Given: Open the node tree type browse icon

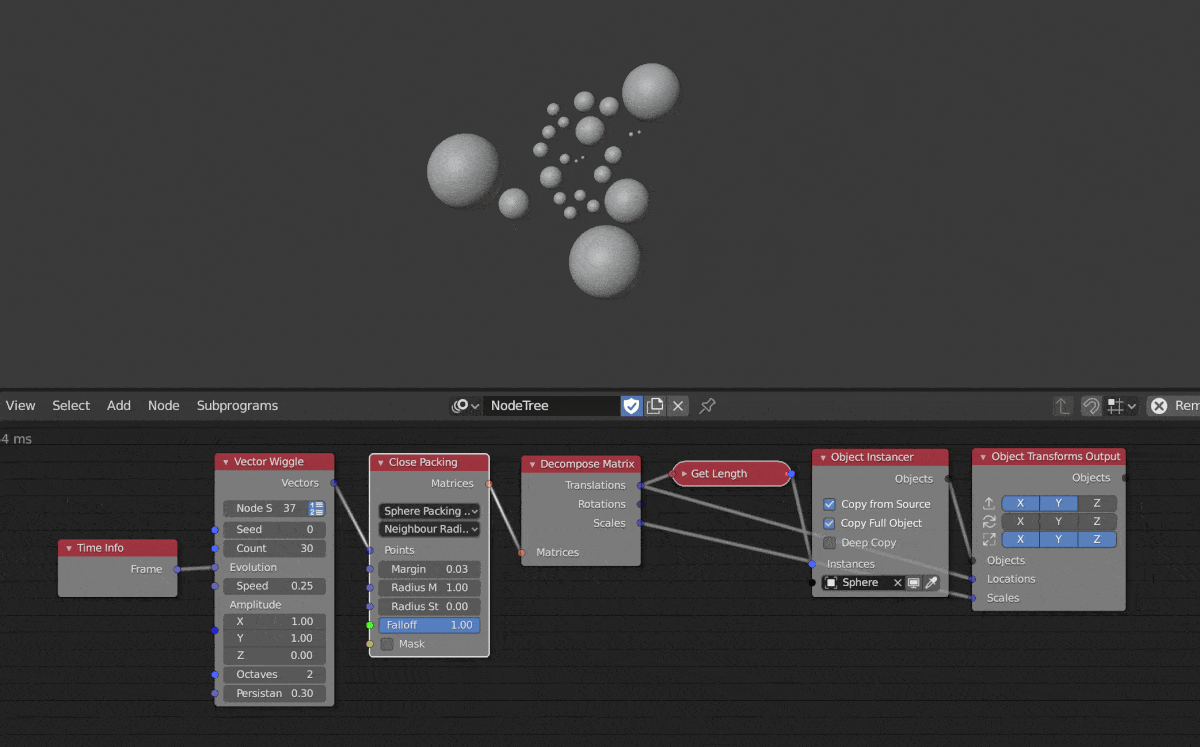Looking at the screenshot, I should tap(465, 406).
